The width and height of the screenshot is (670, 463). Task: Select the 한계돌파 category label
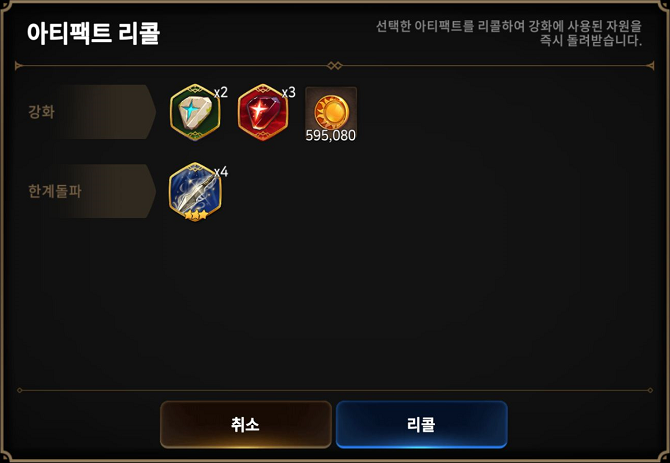click(x=55, y=191)
